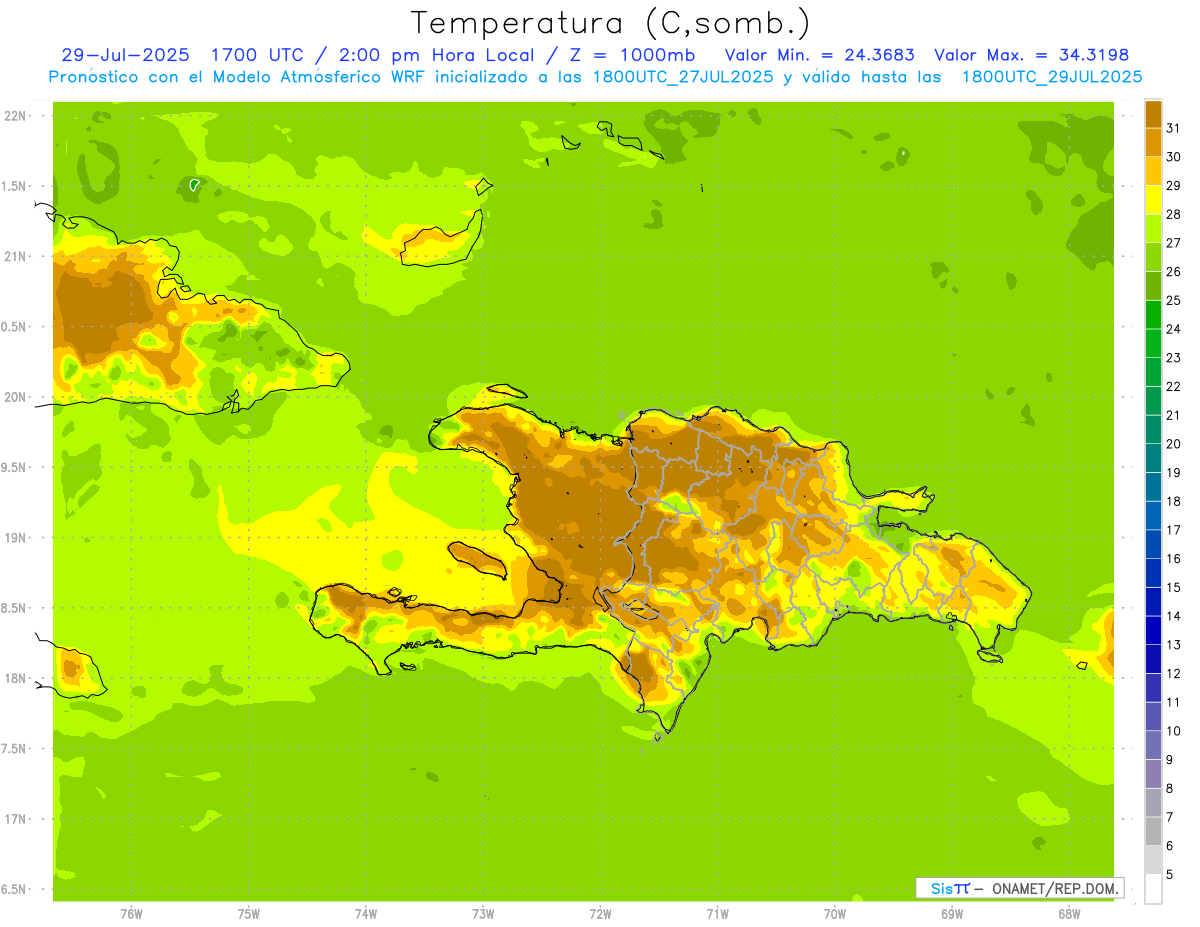Click the colorbar value label "15"

click(x=1174, y=587)
